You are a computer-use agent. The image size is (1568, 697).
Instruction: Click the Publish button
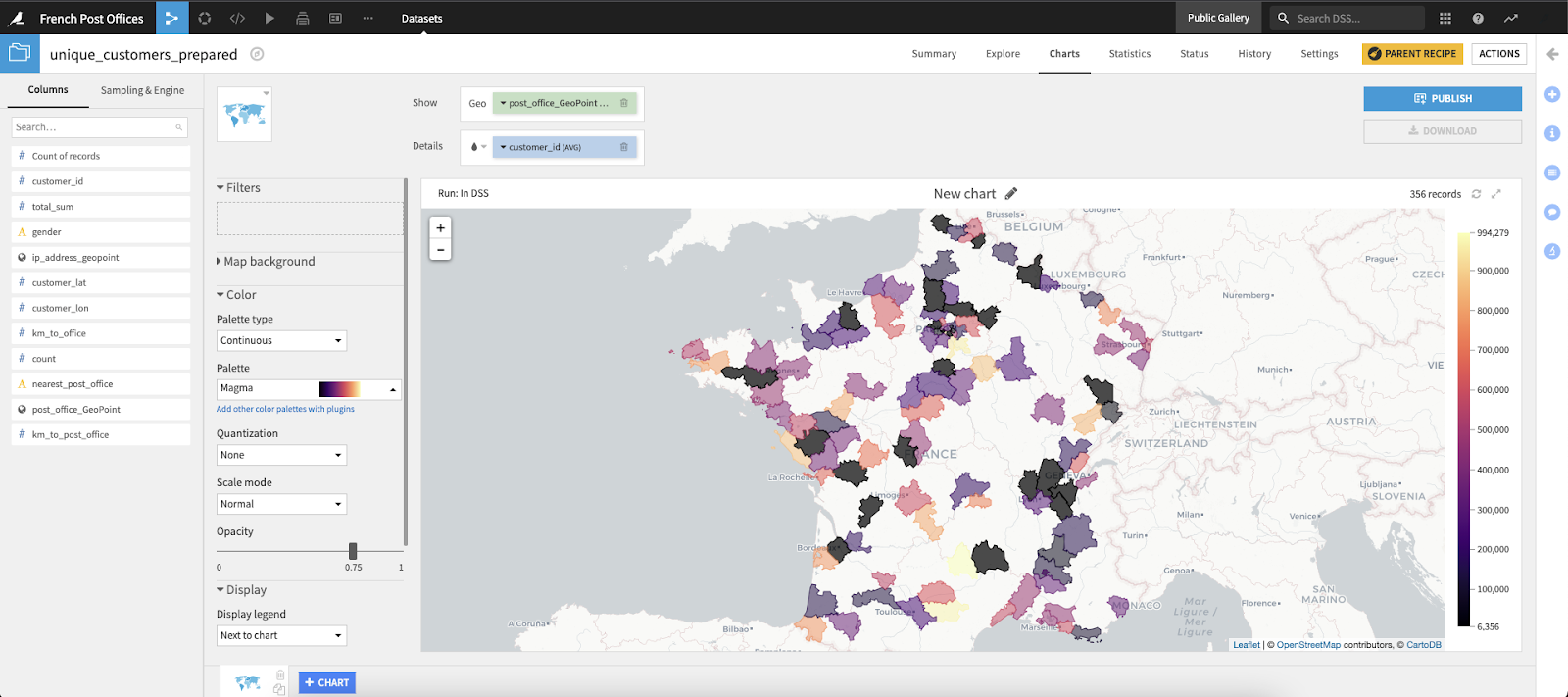[x=1442, y=98]
